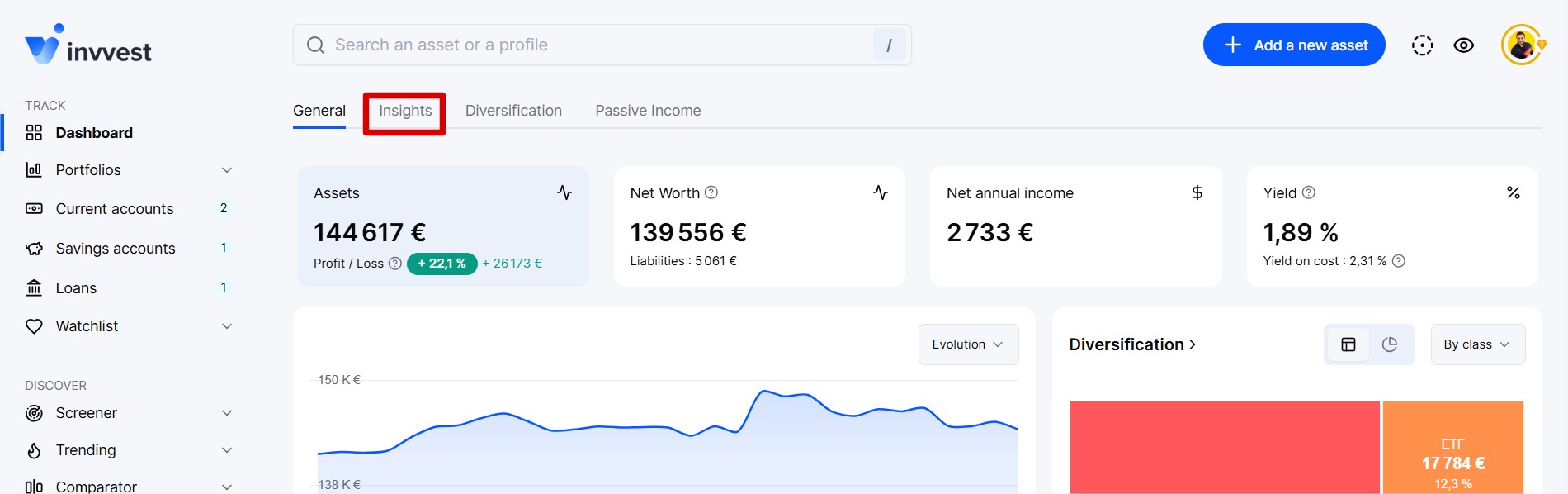This screenshot has width=1568, height=494.
Task: Click the Yield on cost help icon
Action: pyautogui.click(x=1399, y=261)
